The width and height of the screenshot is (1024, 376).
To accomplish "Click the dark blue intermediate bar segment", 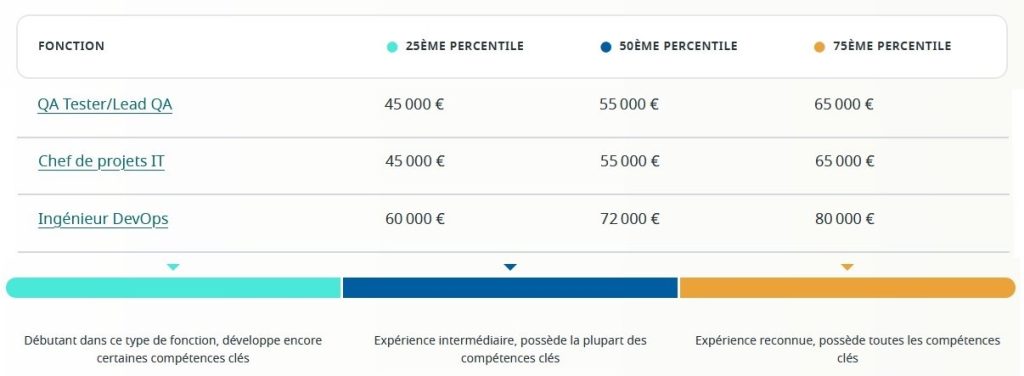I will [510, 288].
